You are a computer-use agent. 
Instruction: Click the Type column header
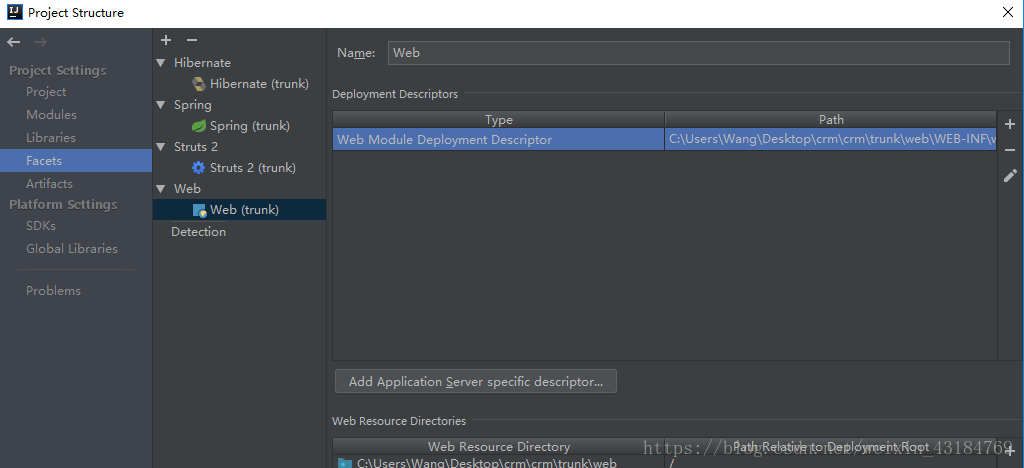(x=499, y=119)
